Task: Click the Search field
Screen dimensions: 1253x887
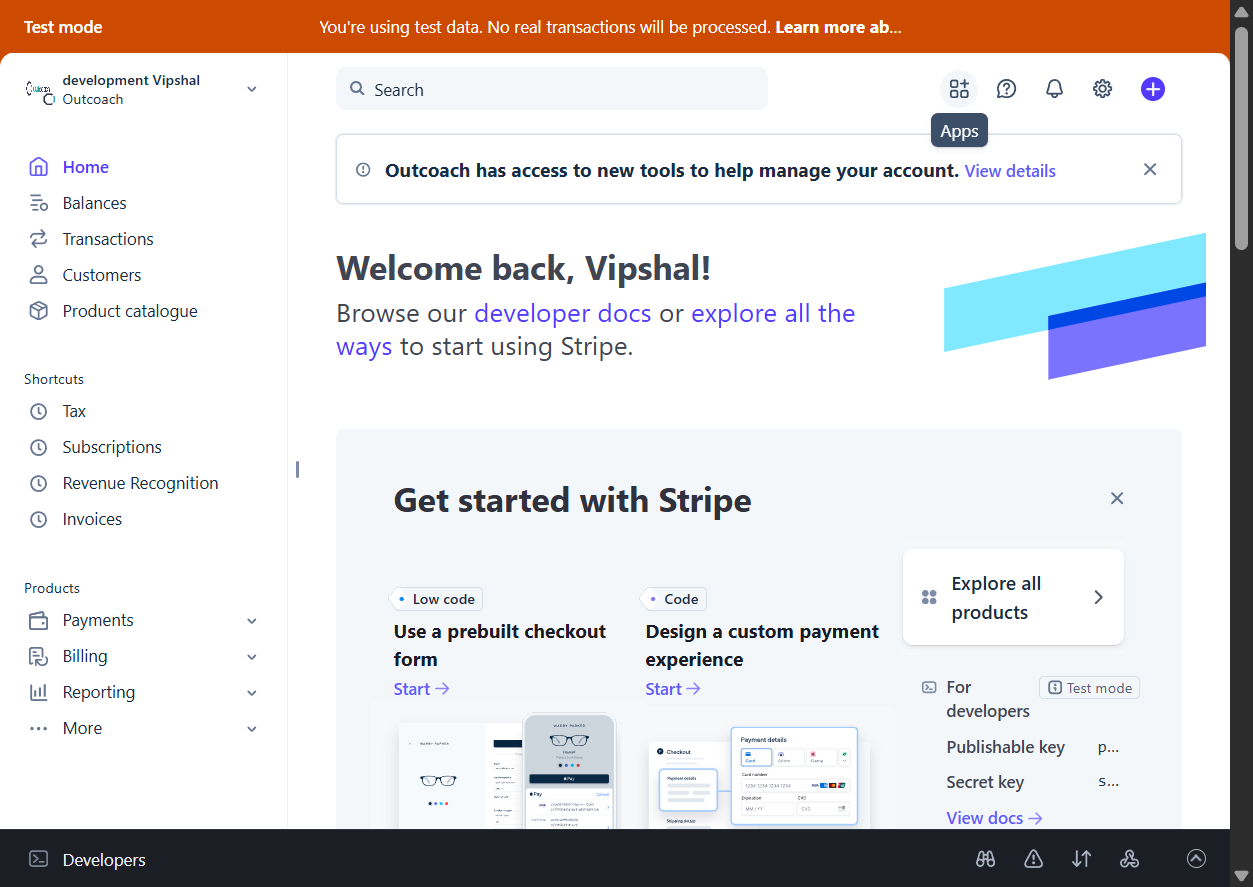Action: (552, 89)
